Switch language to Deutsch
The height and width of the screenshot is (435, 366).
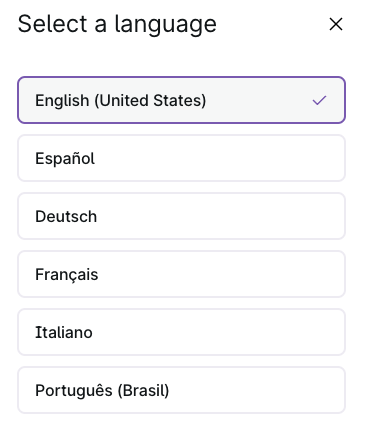click(x=181, y=216)
